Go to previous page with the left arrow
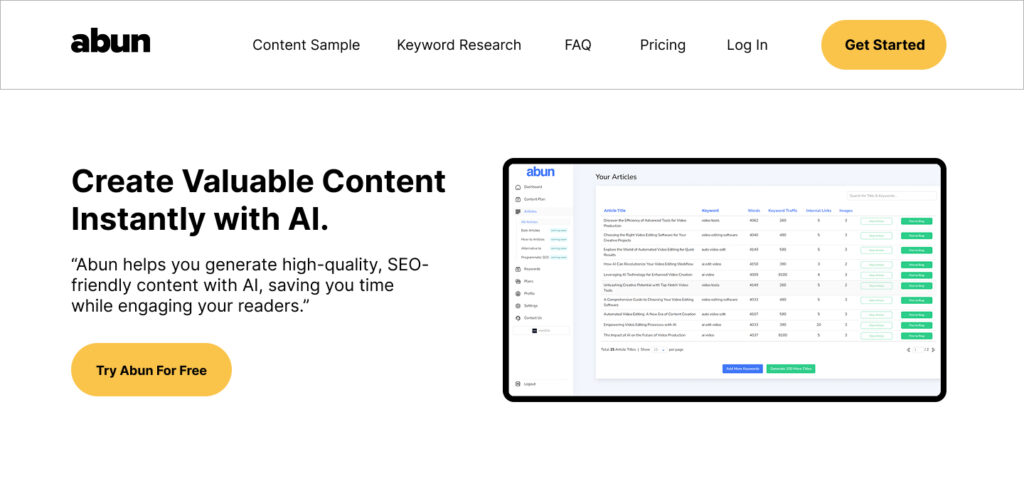This screenshot has width=1024, height=486. pyautogui.click(x=908, y=349)
